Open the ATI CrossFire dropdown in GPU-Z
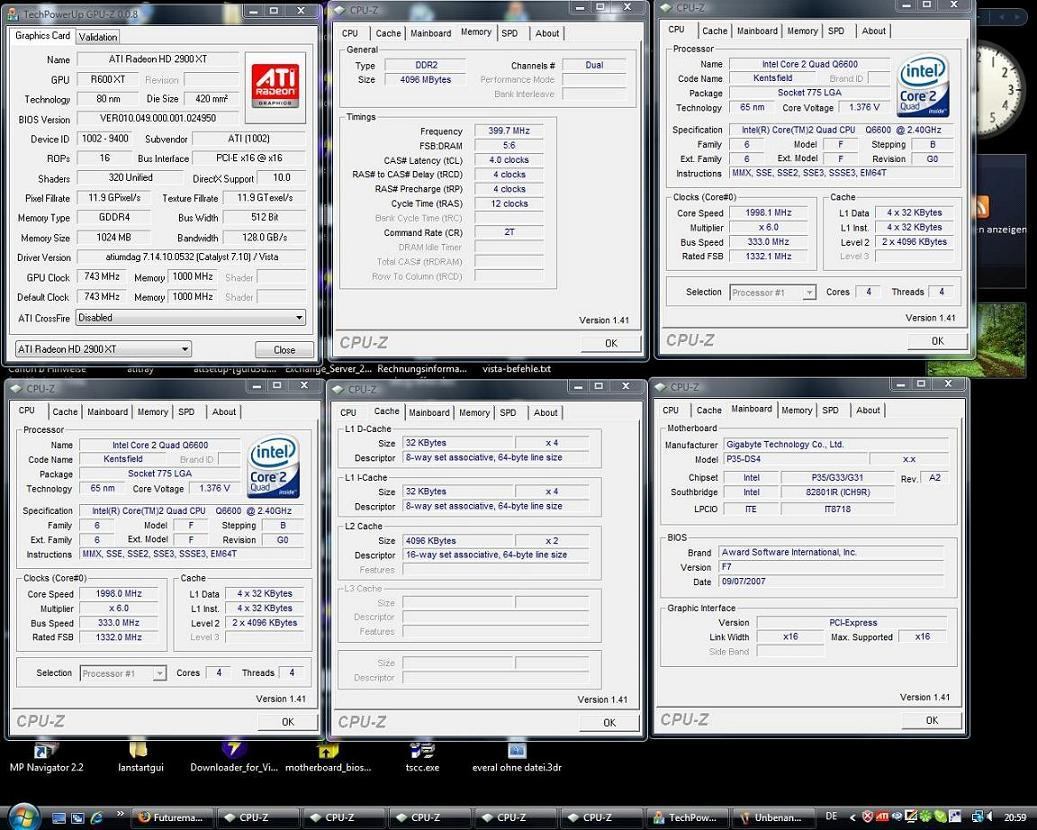Screen dimensions: 1037x830 (x=190, y=318)
